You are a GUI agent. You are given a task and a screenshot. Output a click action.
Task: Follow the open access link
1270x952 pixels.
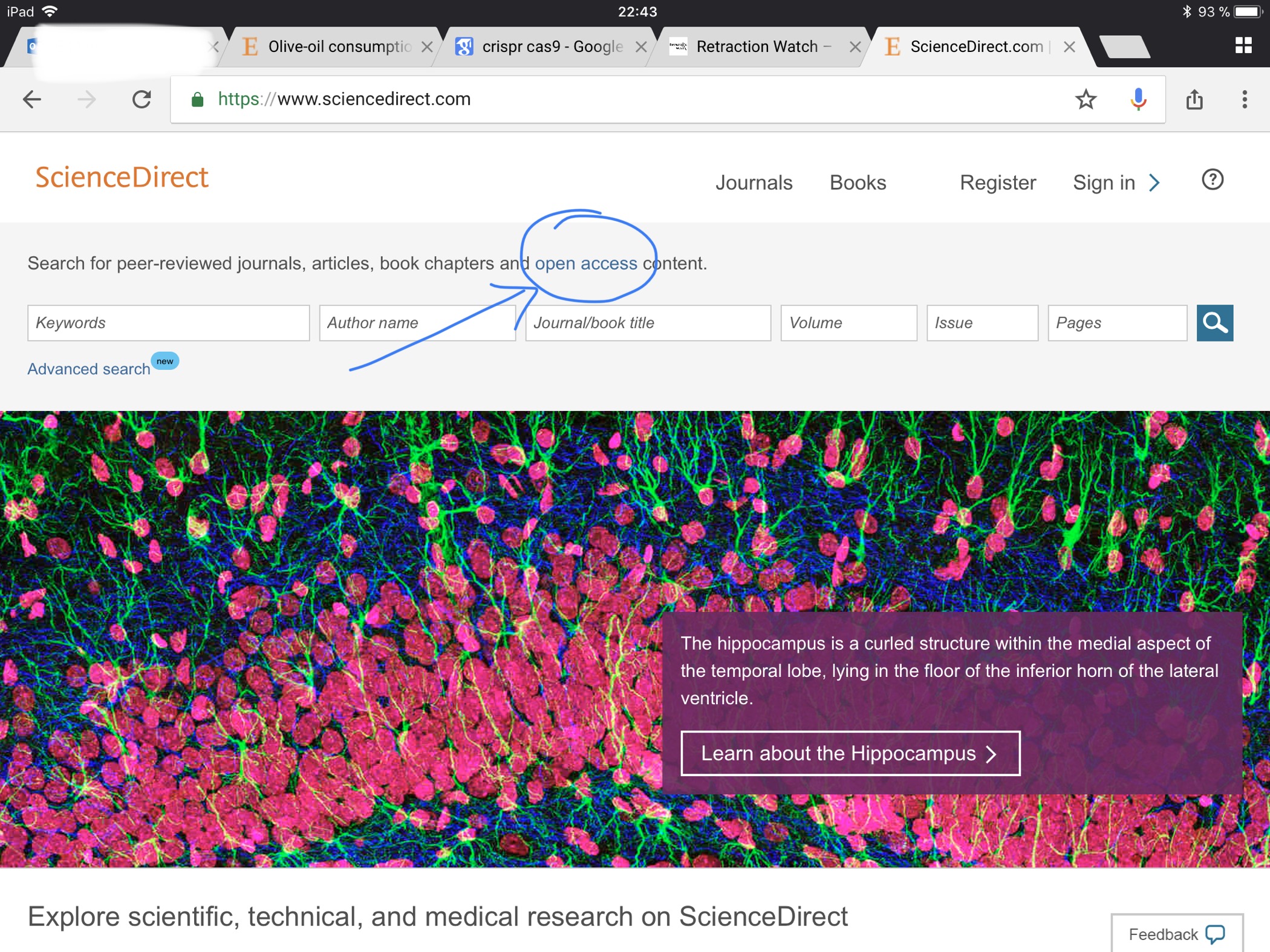(x=585, y=264)
